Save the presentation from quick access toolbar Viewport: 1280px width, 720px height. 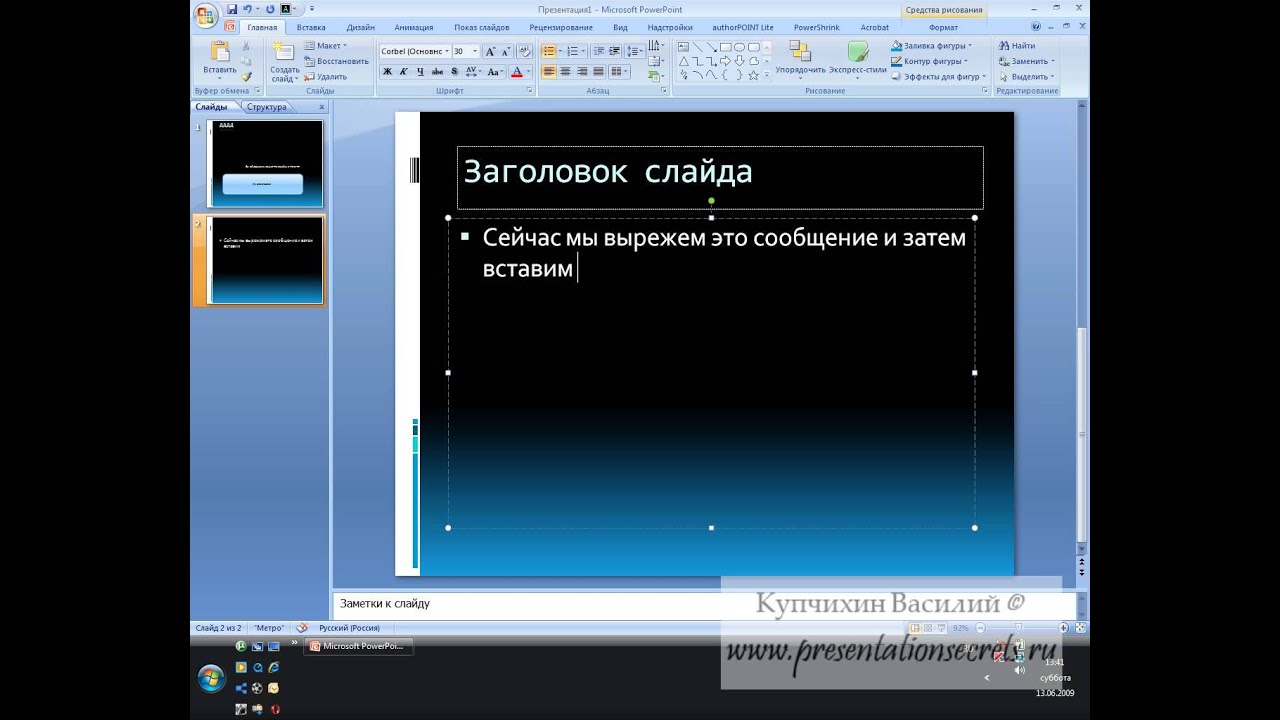(232, 9)
